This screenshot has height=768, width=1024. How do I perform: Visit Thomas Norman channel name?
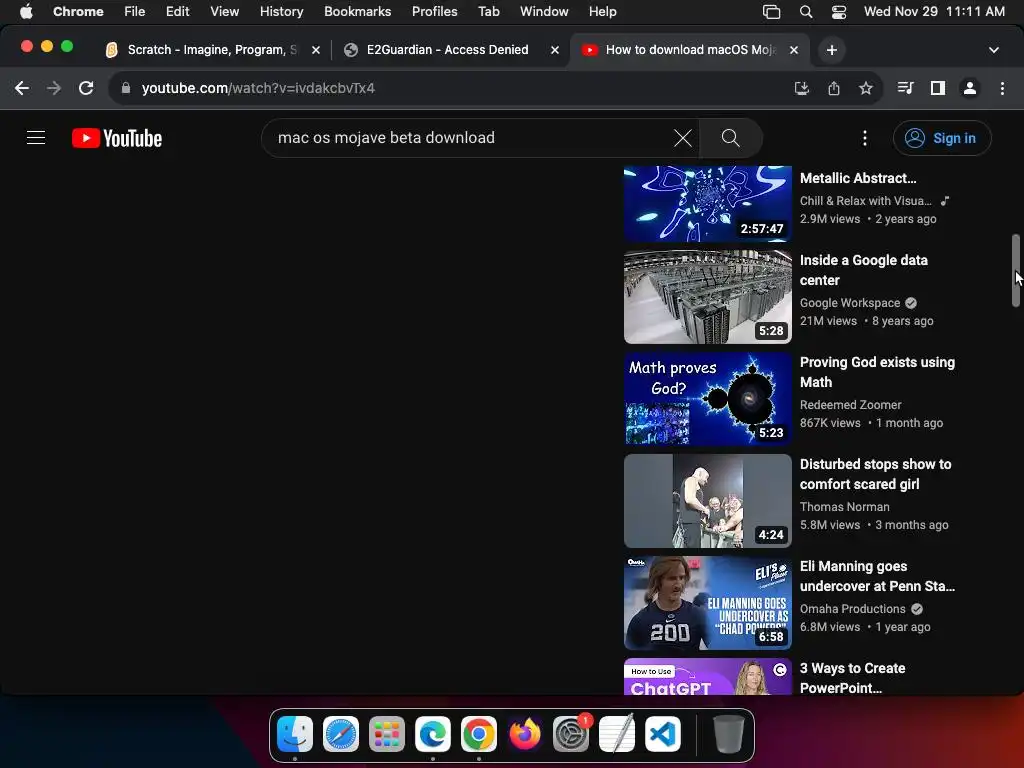(844, 506)
